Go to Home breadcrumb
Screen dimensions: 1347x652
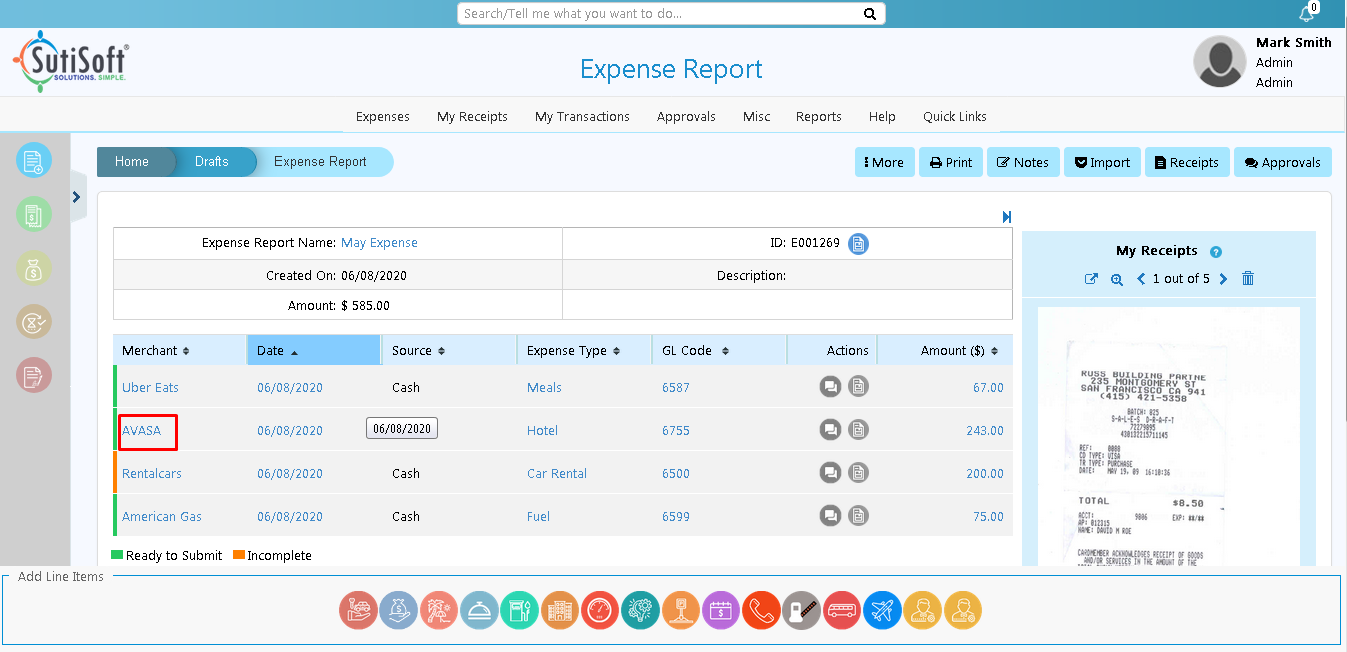coord(132,162)
